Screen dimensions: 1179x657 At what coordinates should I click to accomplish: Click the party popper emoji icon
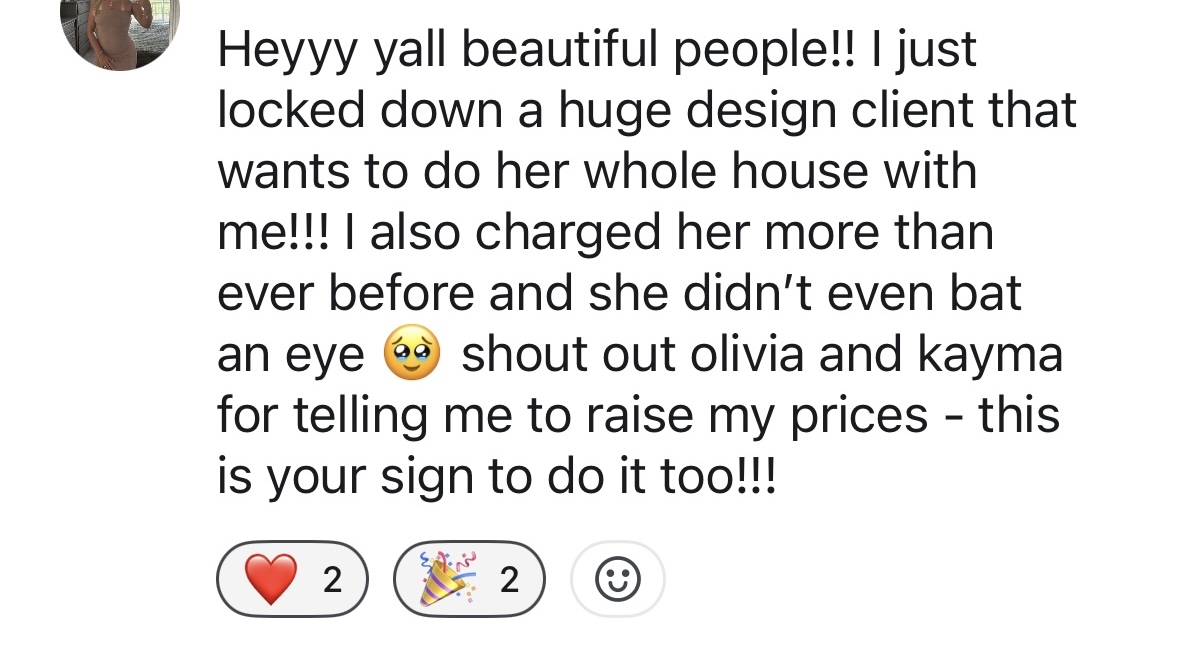448,577
